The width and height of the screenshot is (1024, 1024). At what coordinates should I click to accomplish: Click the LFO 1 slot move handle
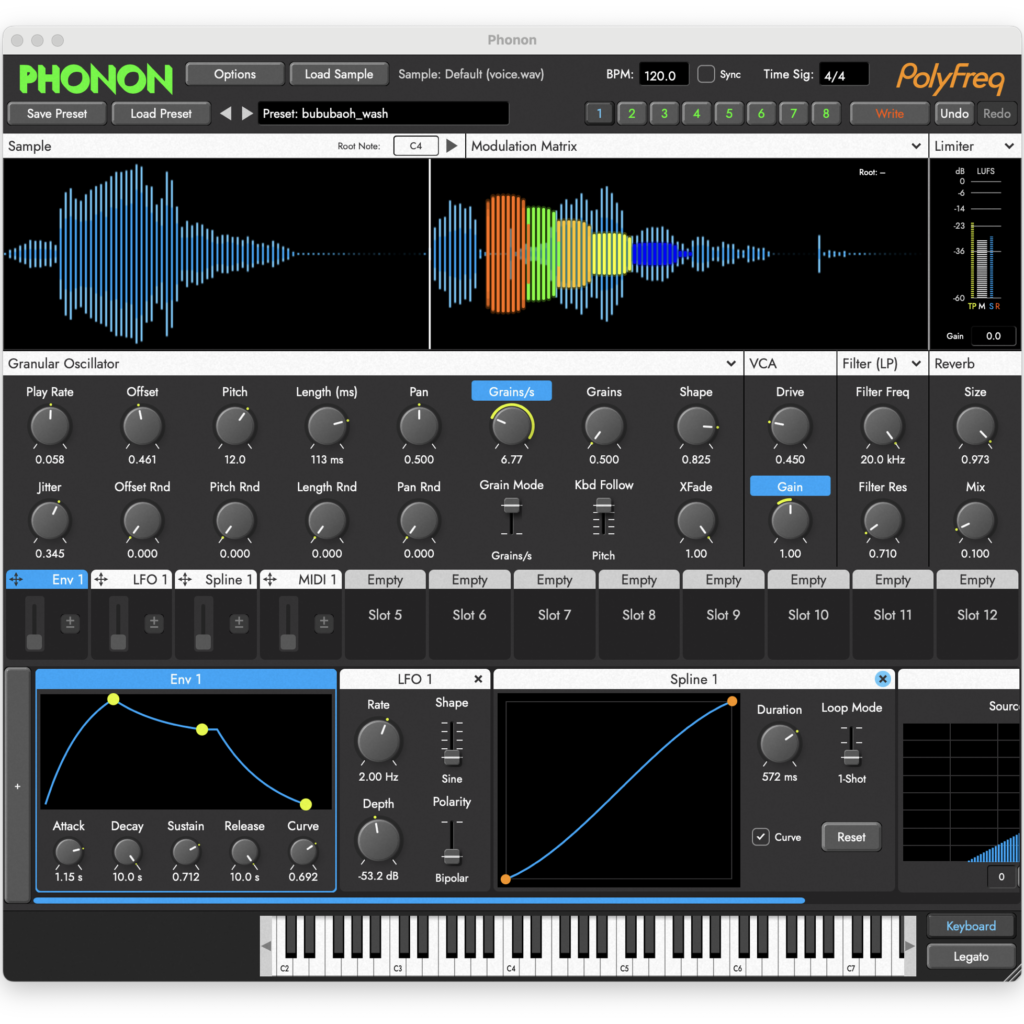tap(101, 579)
